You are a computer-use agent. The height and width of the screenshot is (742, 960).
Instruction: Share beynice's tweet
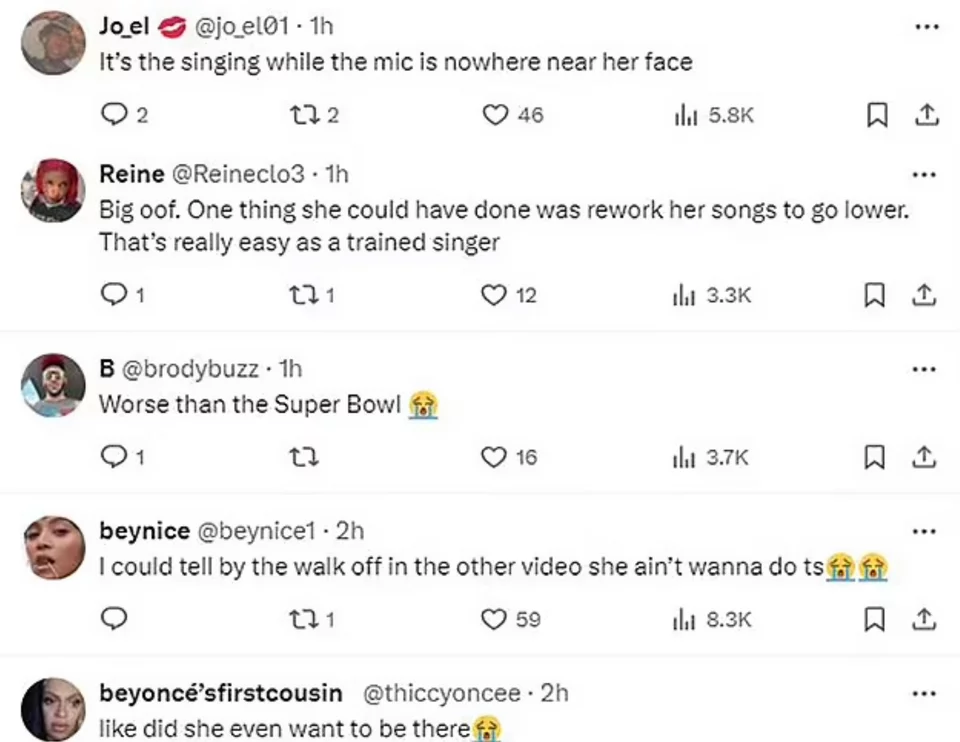[x=927, y=619]
